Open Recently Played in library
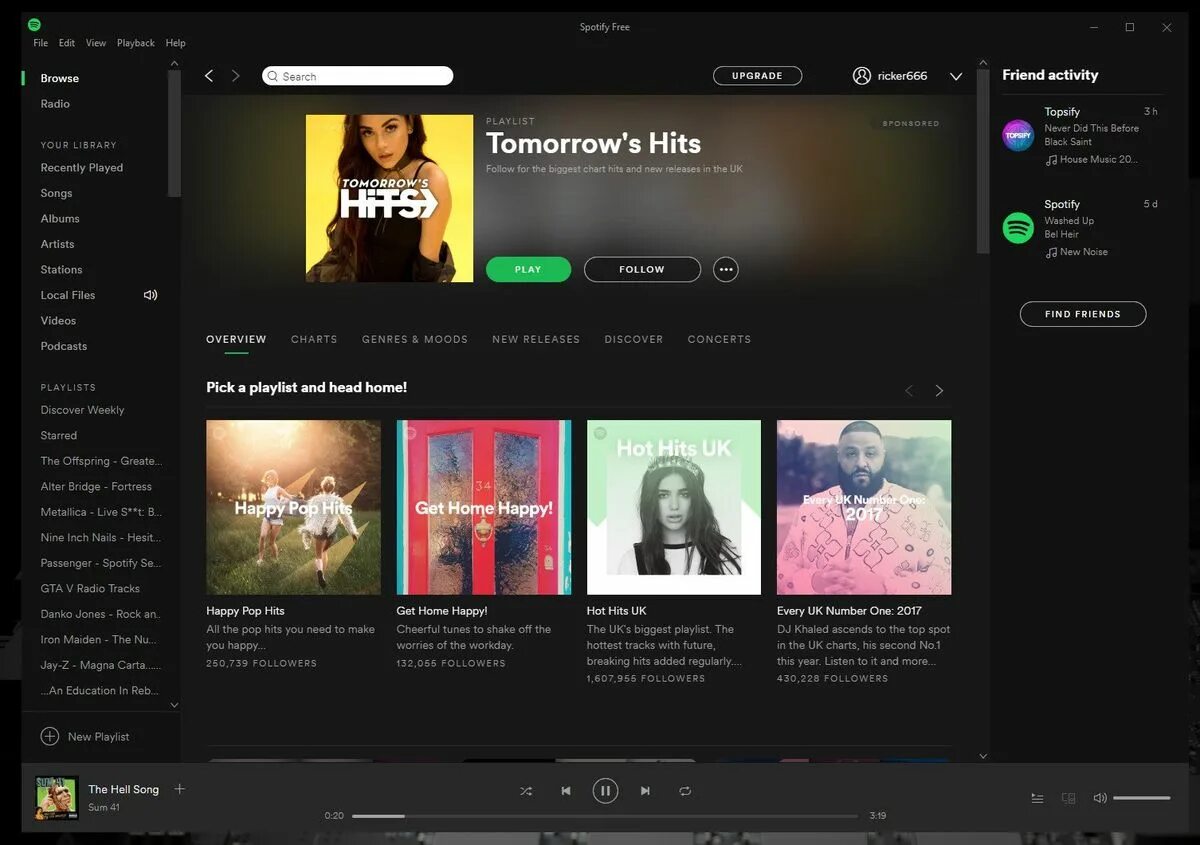 [x=82, y=168]
